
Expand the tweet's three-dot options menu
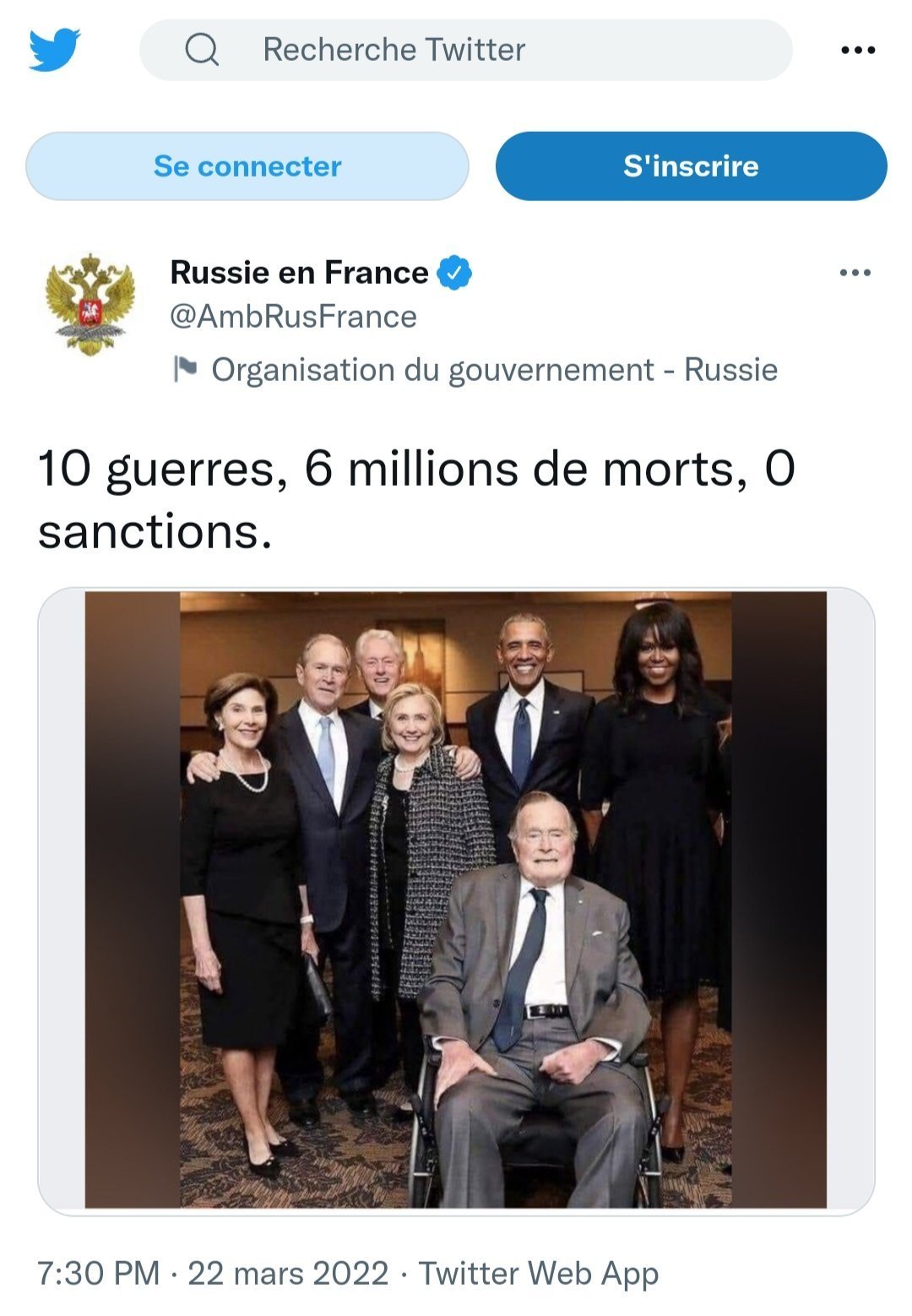[x=855, y=273]
